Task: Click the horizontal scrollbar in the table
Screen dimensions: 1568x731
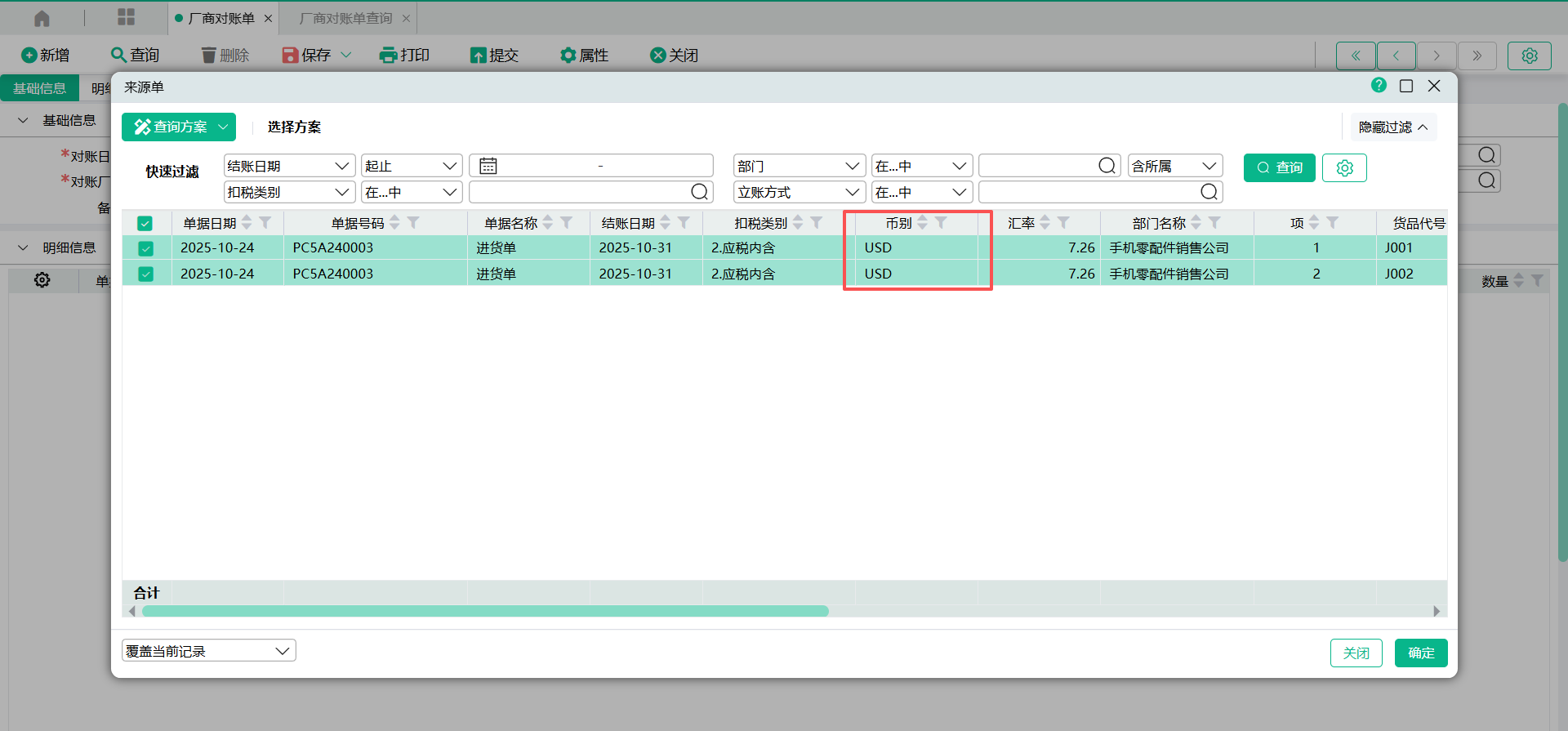Action: (485, 612)
